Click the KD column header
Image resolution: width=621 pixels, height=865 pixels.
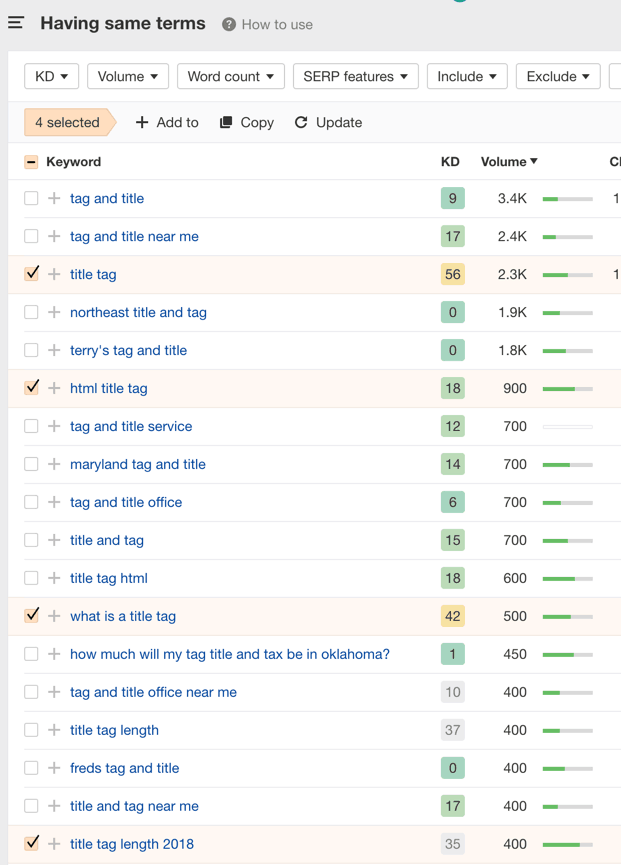(x=450, y=161)
